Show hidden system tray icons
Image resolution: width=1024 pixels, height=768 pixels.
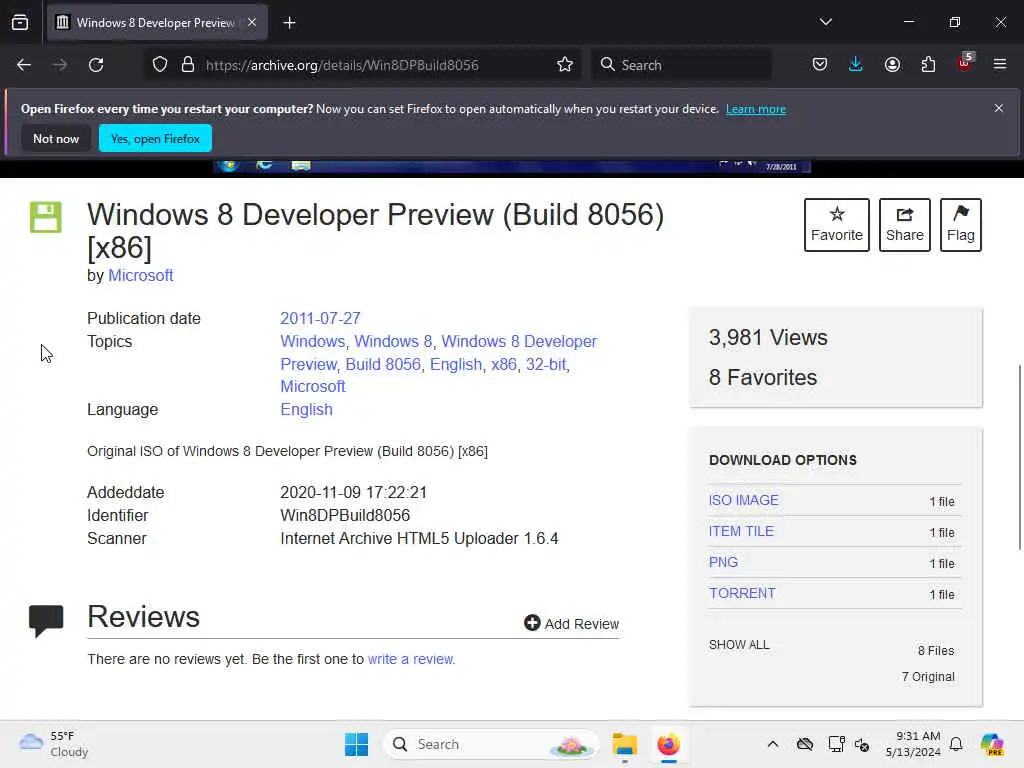773,744
